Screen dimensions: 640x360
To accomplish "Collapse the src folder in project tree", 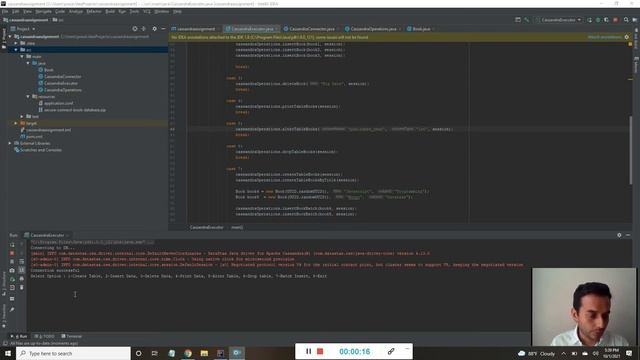I will [x=16, y=50].
